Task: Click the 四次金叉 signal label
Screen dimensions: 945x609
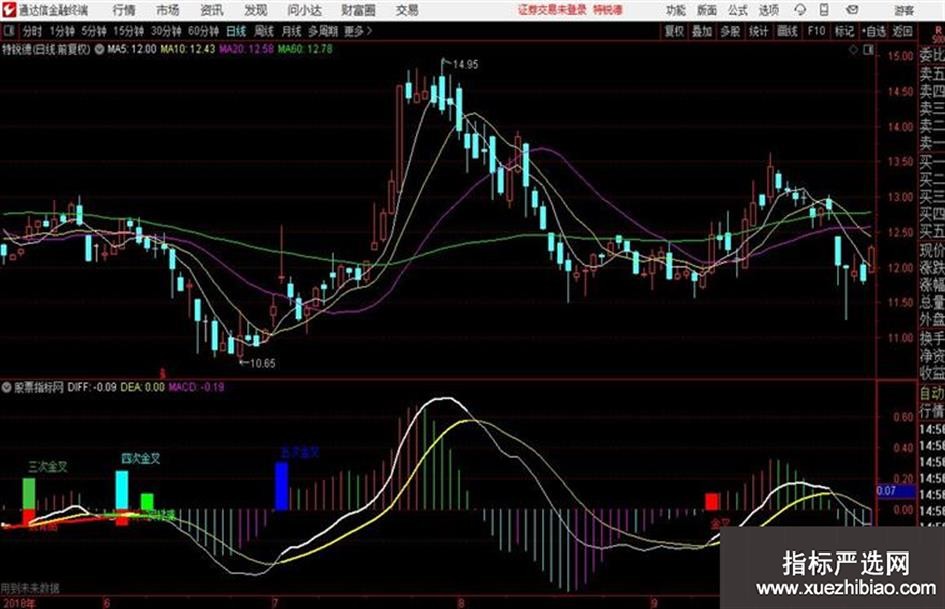Action: click(x=141, y=458)
